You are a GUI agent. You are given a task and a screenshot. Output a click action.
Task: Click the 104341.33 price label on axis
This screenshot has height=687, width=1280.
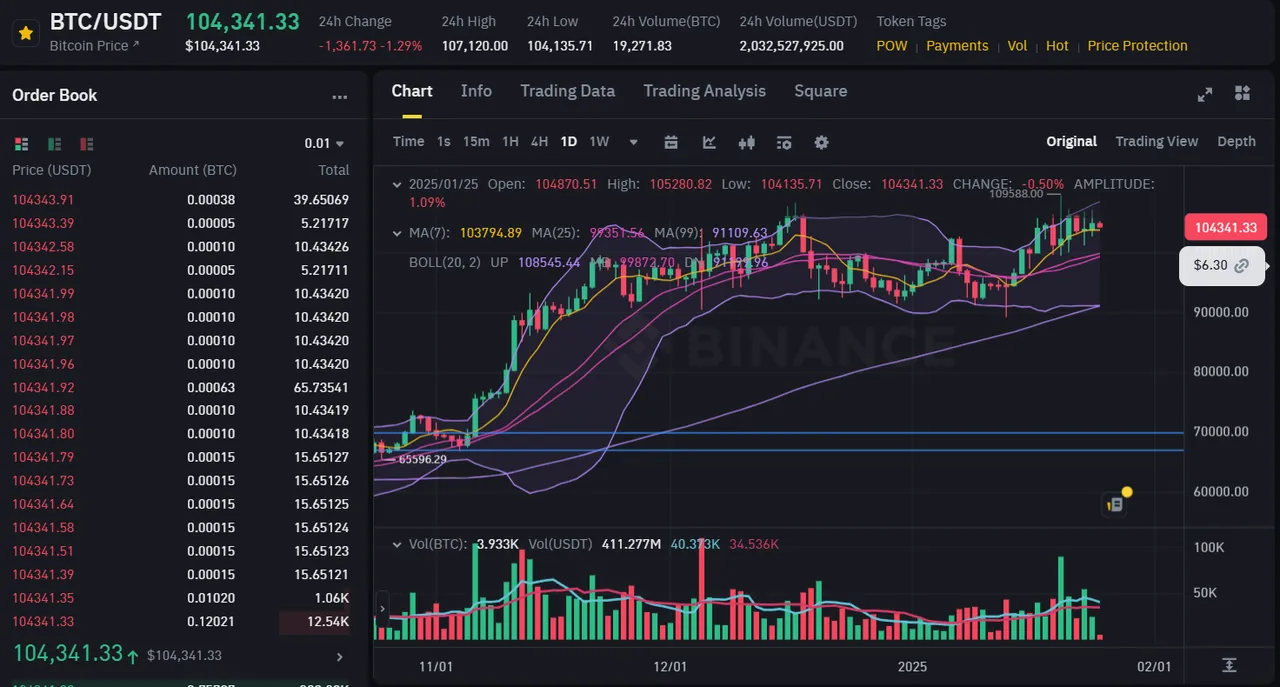[1225, 227]
